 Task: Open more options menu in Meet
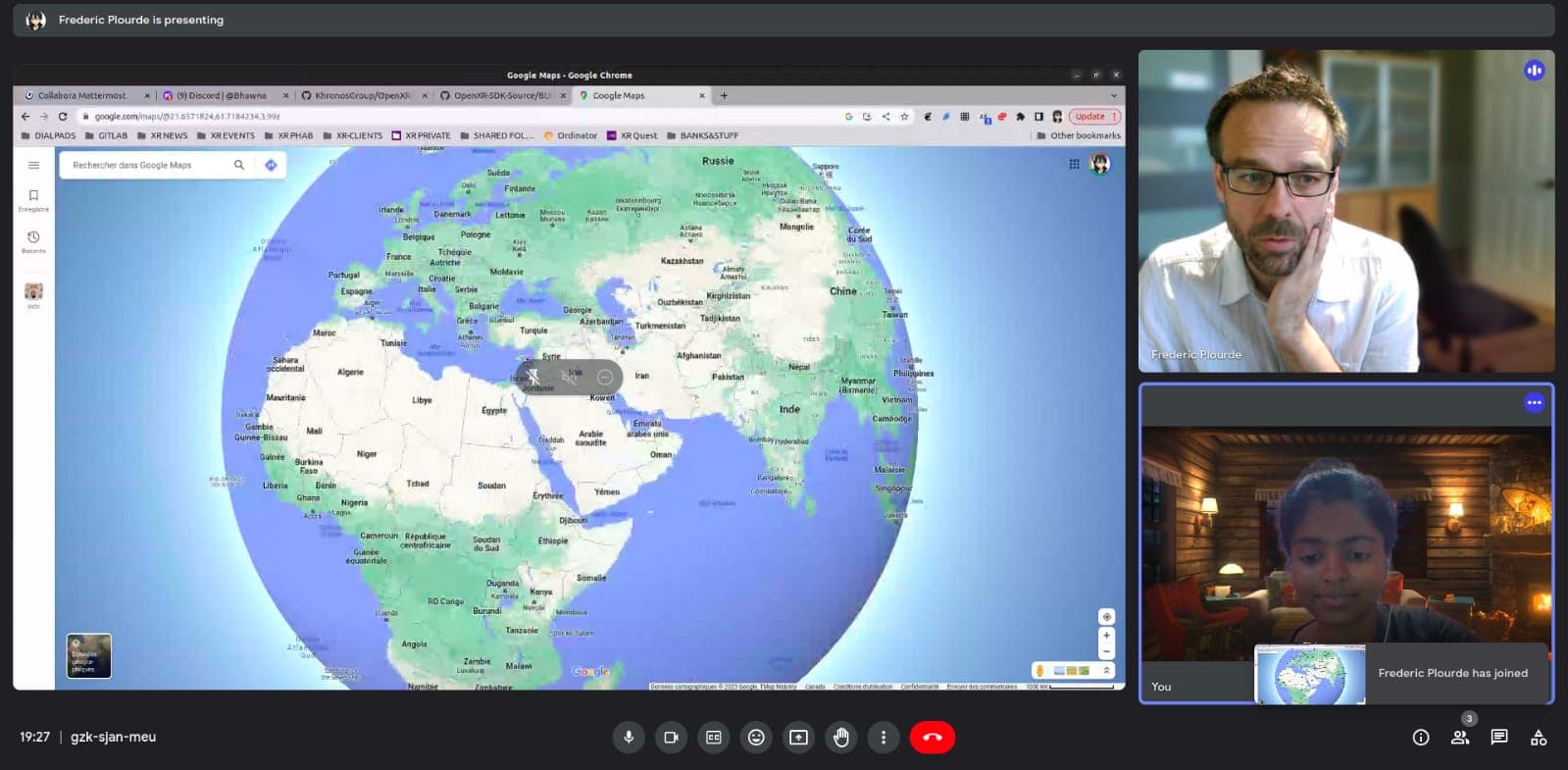[x=884, y=737]
